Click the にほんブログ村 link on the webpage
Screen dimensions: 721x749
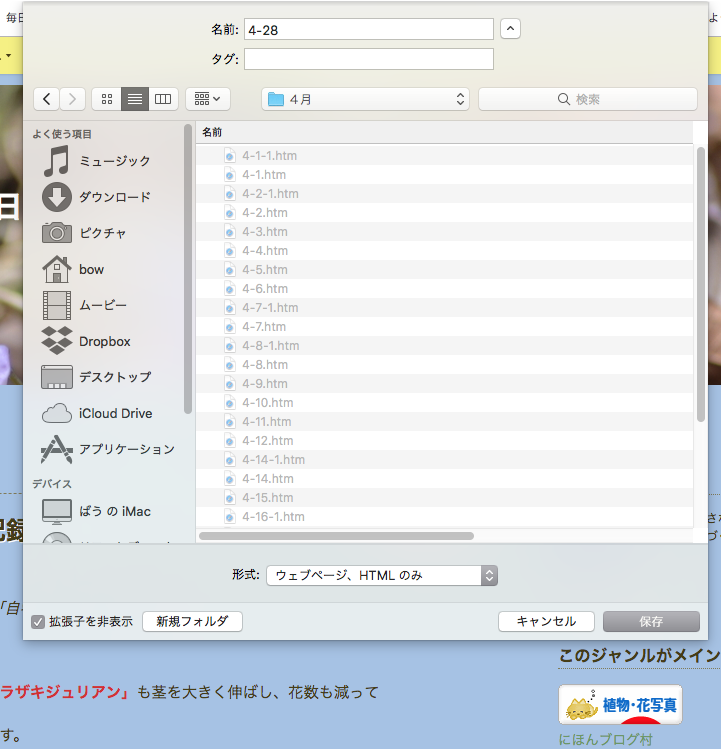point(605,739)
